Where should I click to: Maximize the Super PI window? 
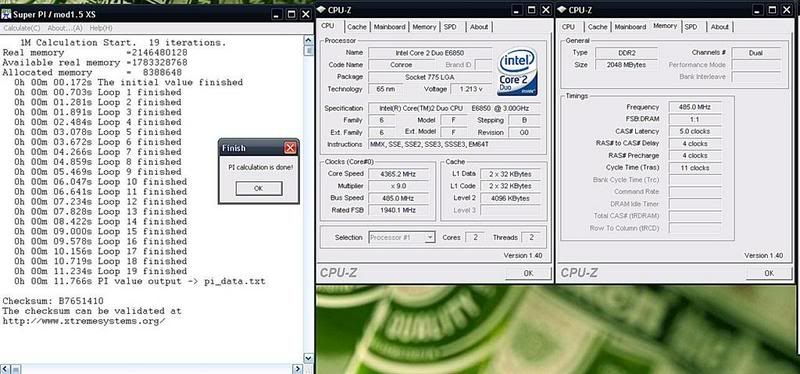coord(291,14)
